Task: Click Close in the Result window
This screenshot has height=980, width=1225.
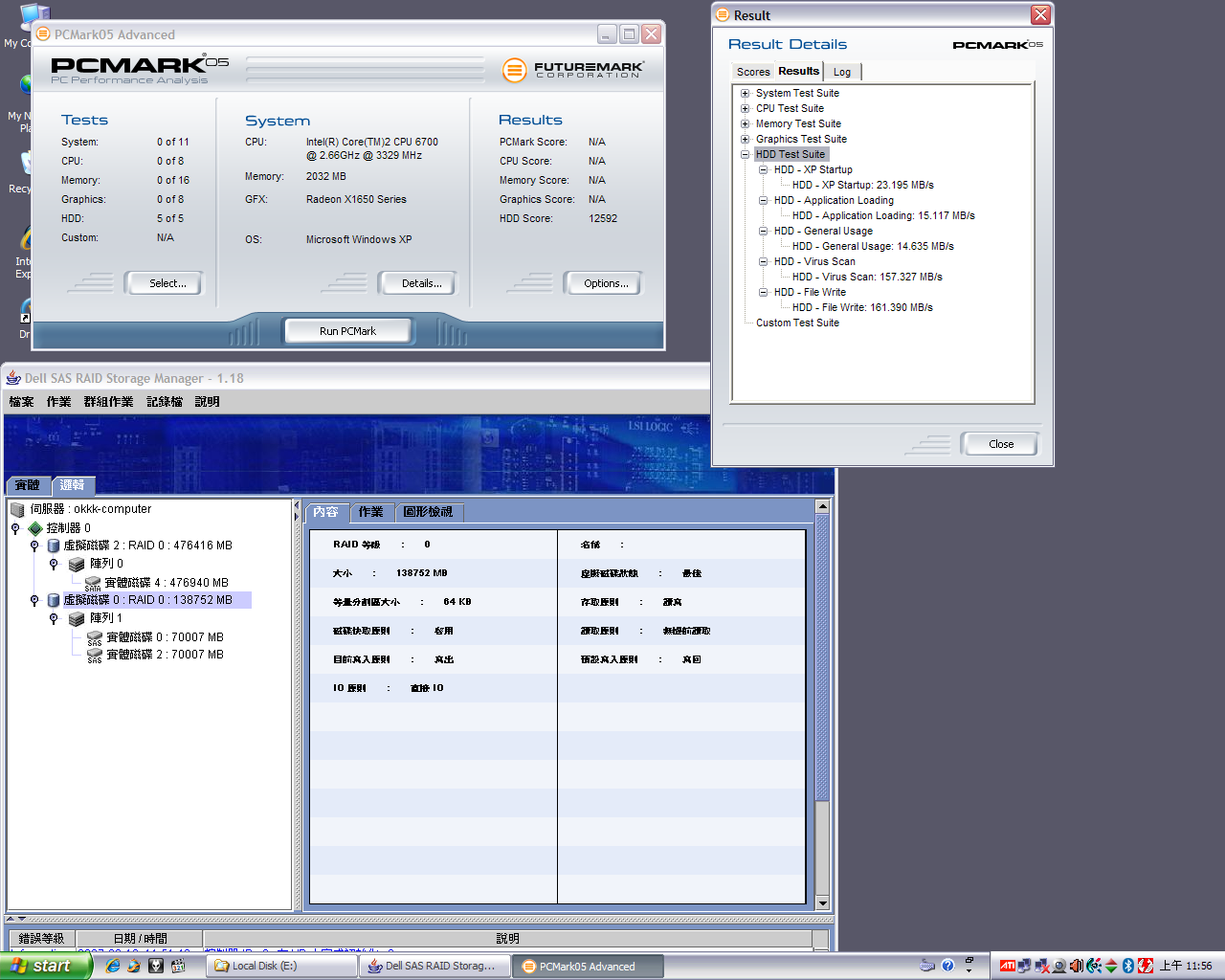Action: point(999,444)
